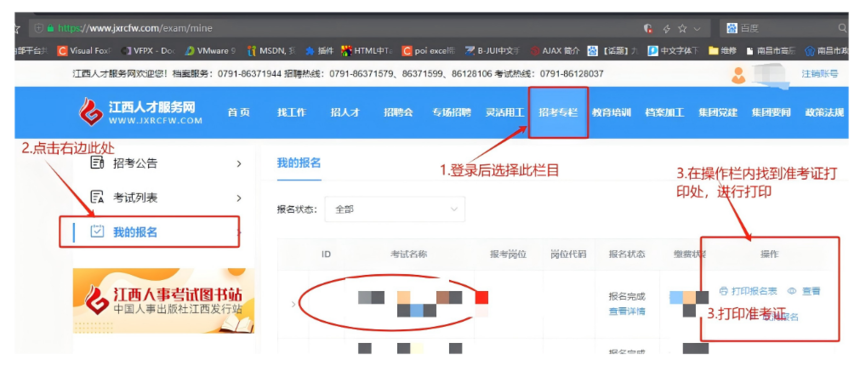Screen dimensions: 860x383
Task: Select the 我的报名 tab heading
Action: [299, 162]
